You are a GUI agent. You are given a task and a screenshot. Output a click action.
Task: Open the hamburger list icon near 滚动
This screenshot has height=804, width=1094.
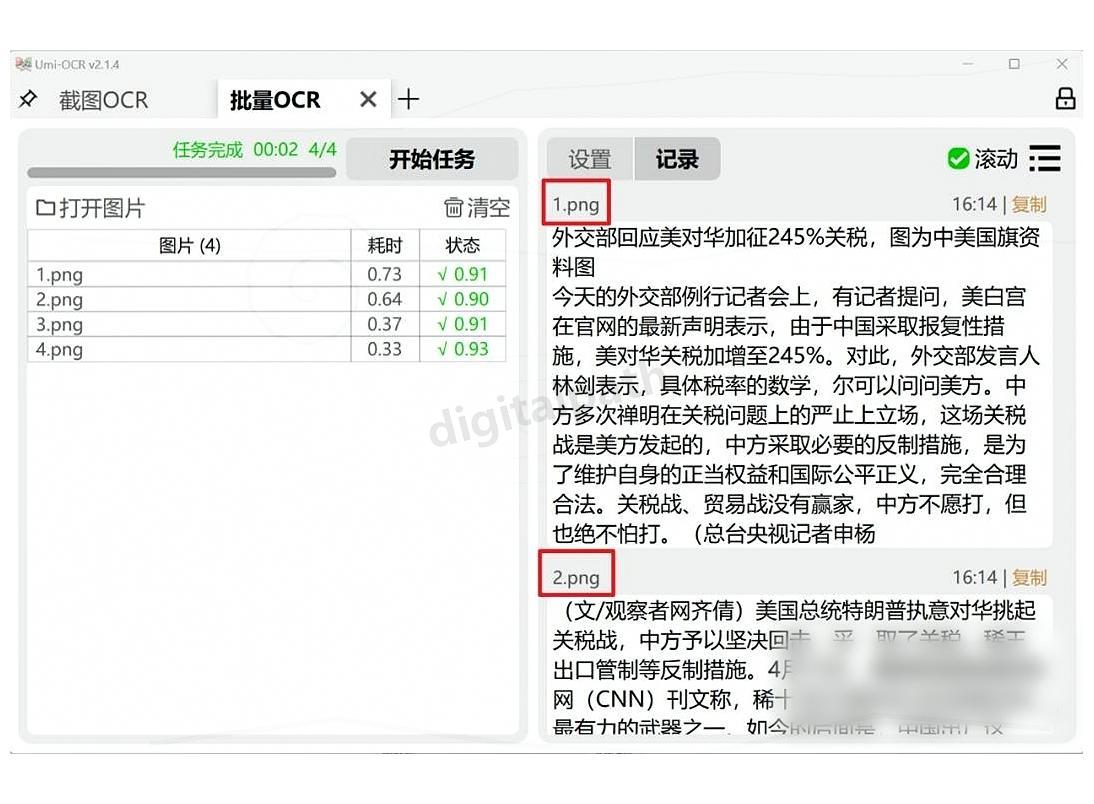coord(1045,158)
